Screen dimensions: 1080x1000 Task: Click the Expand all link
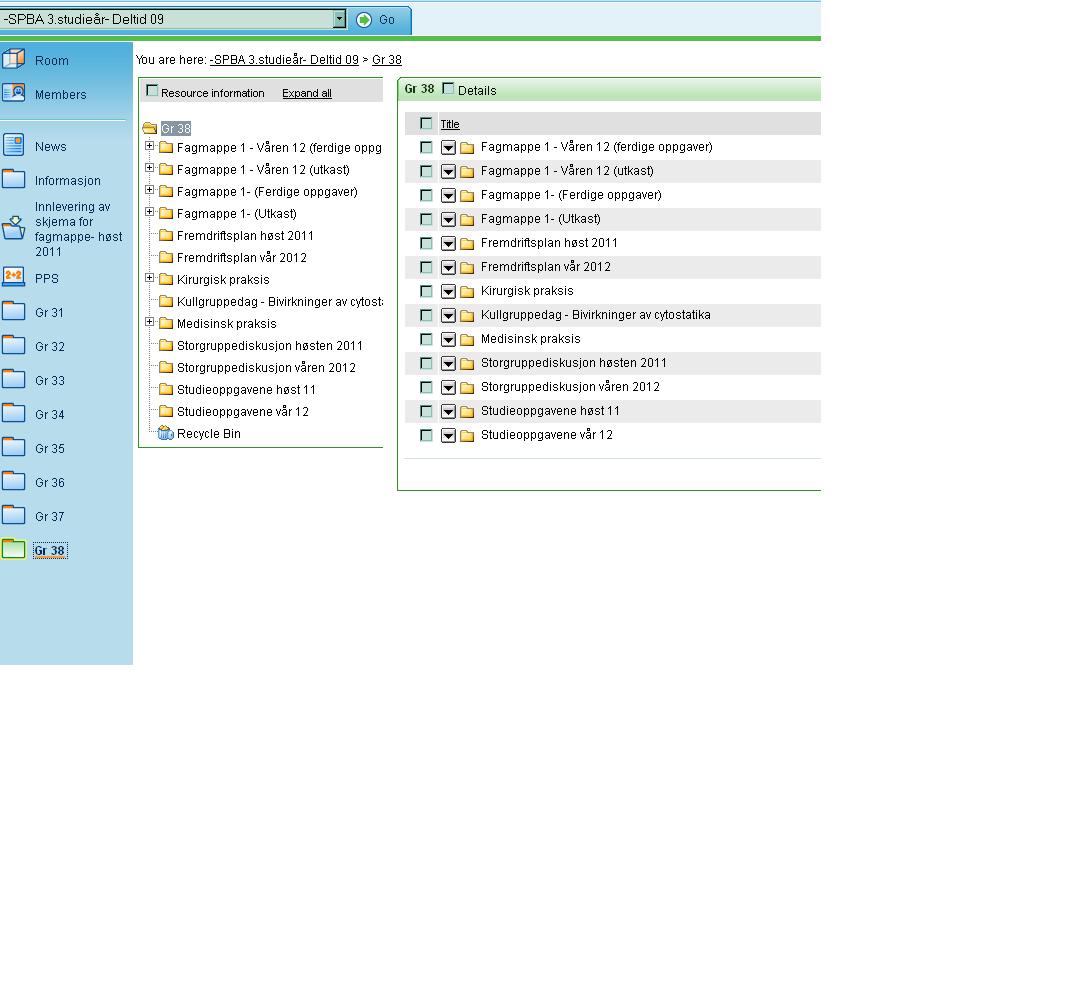(x=307, y=93)
